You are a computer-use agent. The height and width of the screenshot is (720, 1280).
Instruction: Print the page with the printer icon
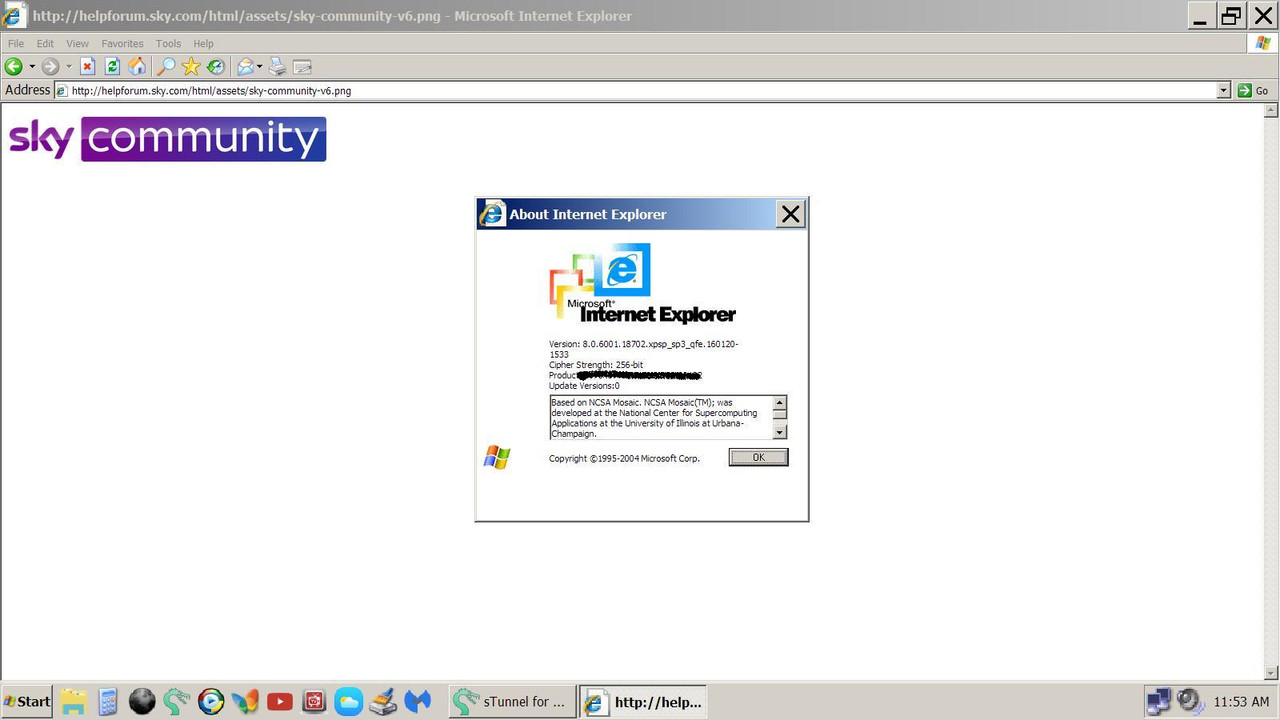pos(278,67)
